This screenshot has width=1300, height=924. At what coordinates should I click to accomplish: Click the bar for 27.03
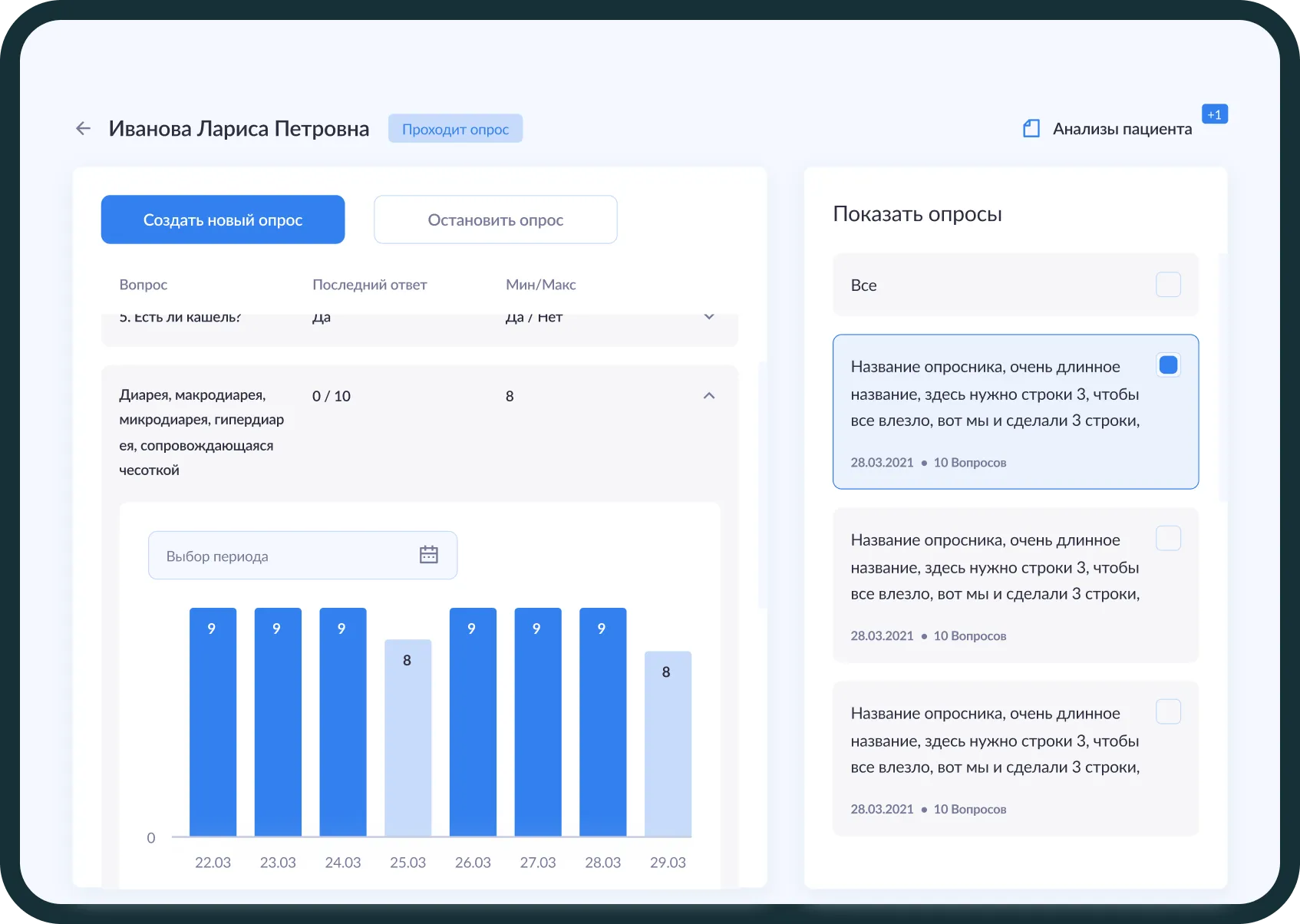coord(537,721)
